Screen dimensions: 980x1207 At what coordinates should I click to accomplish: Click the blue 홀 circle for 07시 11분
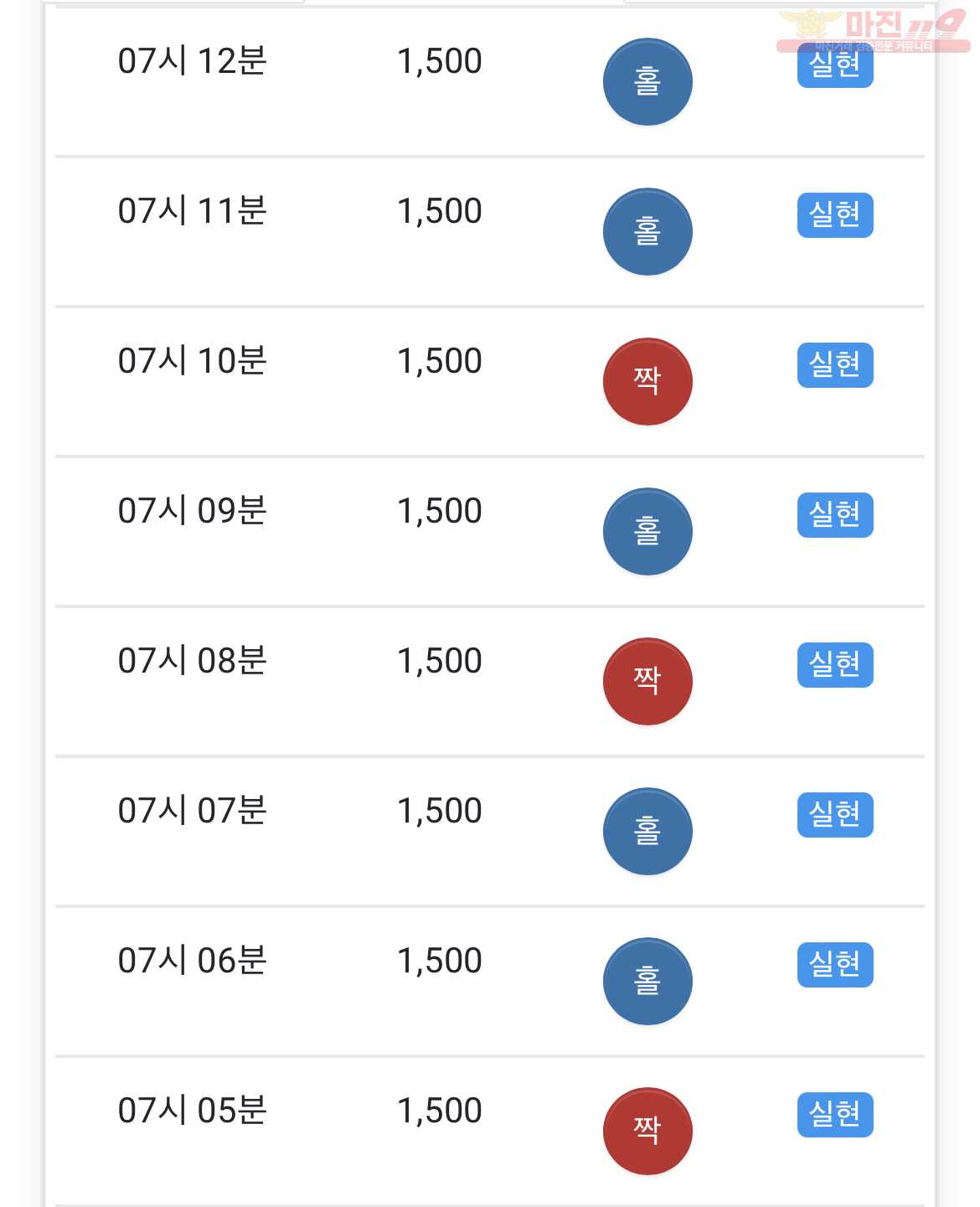[x=647, y=232]
